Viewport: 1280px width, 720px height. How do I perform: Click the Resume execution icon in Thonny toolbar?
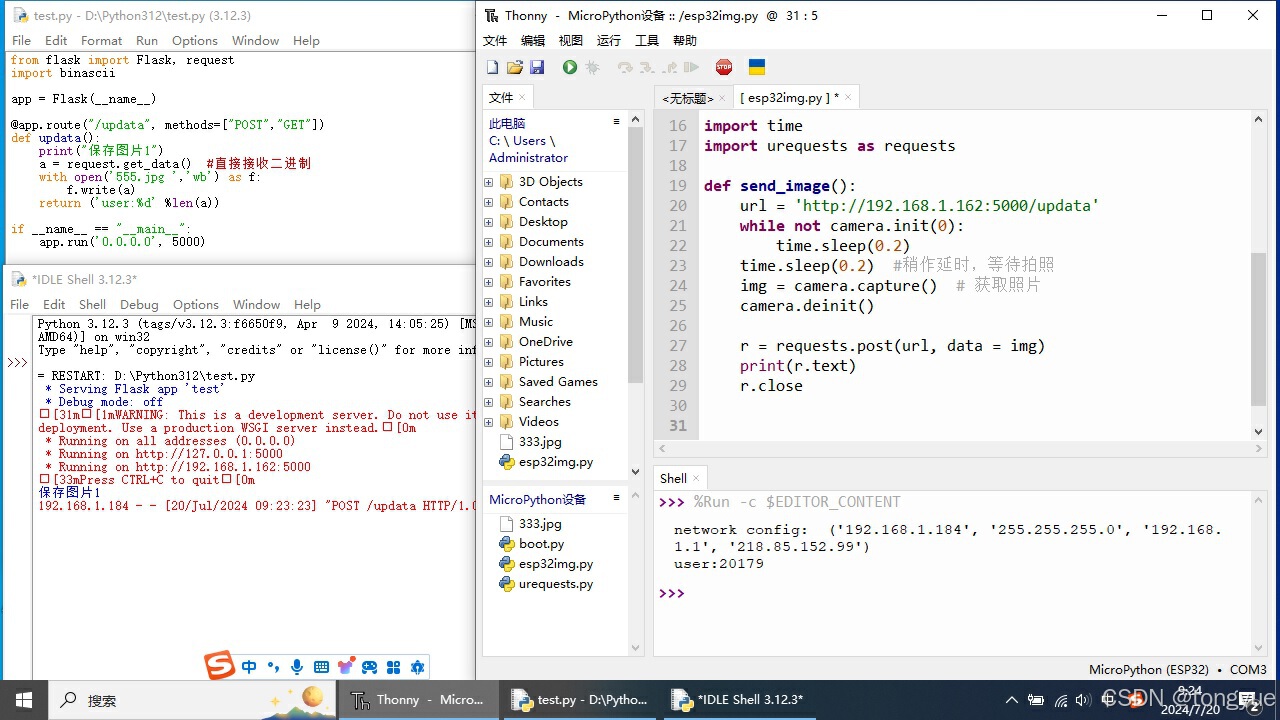pos(691,67)
